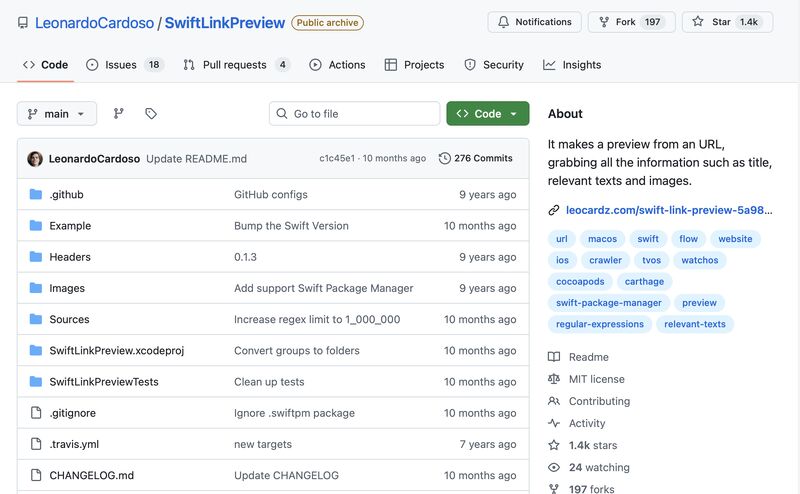Click the .github folder icon
The width and height of the screenshot is (800, 494).
[x=36, y=194]
